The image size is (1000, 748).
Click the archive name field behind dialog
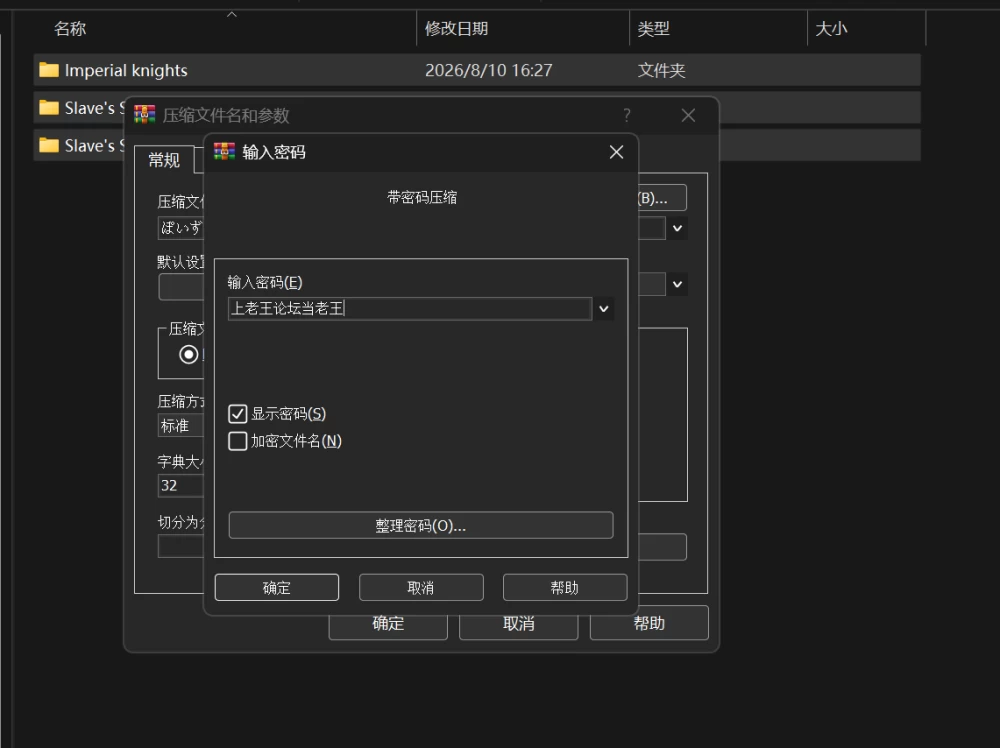coord(181,228)
